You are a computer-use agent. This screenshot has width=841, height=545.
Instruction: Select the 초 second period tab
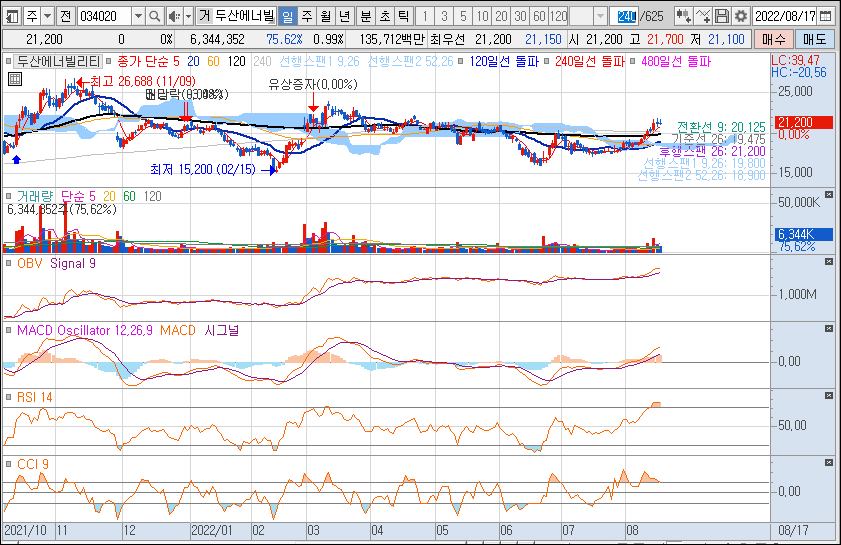pyautogui.click(x=385, y=17)
